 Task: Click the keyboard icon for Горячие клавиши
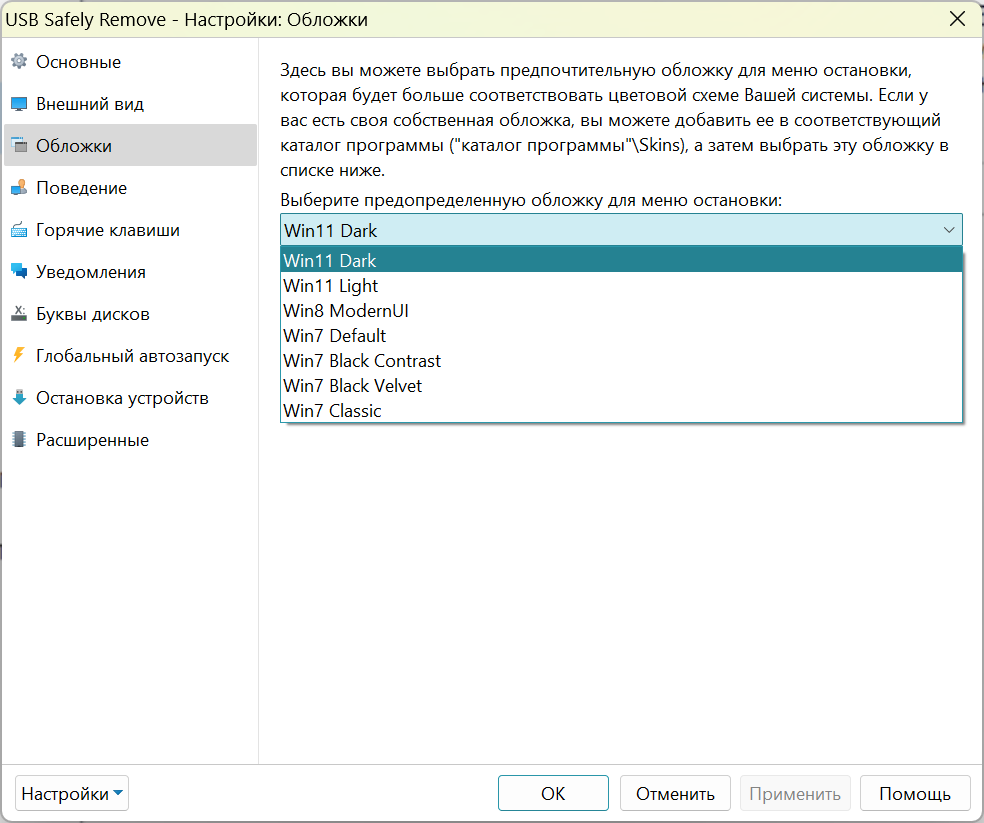click(19, 230)
